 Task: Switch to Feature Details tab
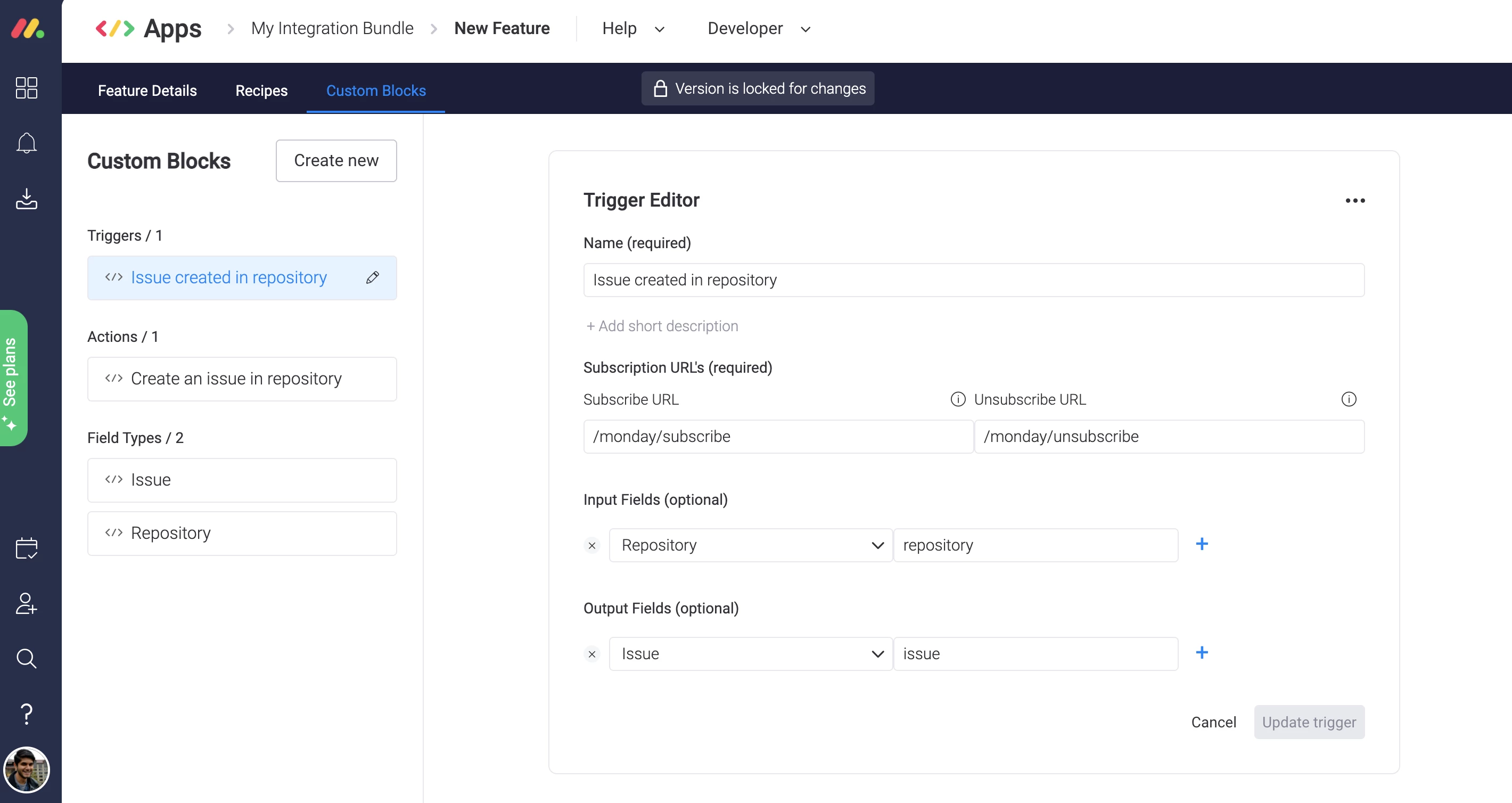tap(147, 91)
